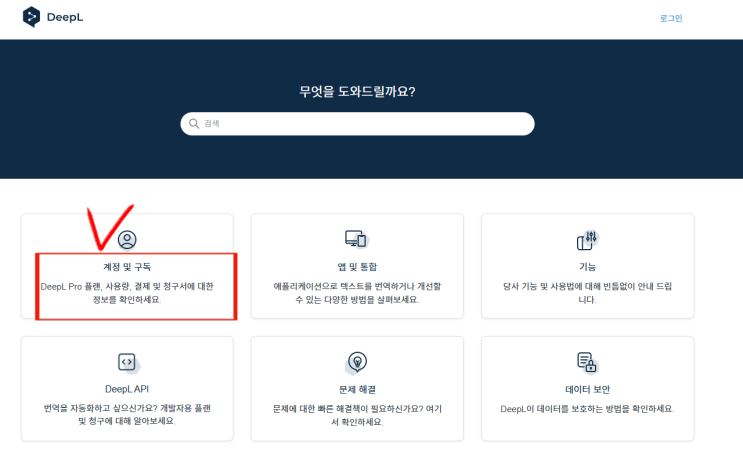Open the 로그인 login link
Image resolution: width=743 pixels, height=469 pixels.
coord(671,18)
